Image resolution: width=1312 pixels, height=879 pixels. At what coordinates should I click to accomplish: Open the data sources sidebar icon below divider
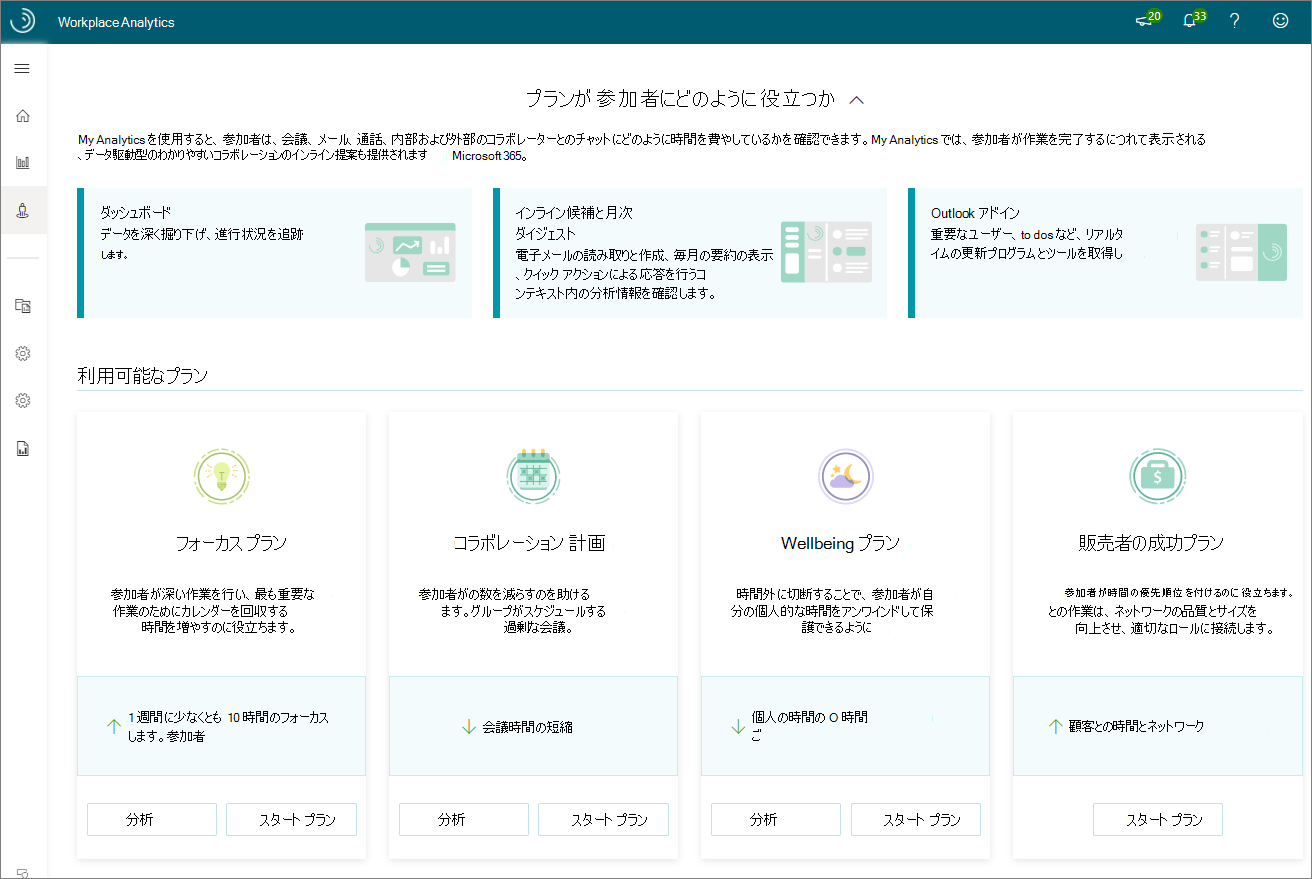pyautogui.click(x=22, y=306)
